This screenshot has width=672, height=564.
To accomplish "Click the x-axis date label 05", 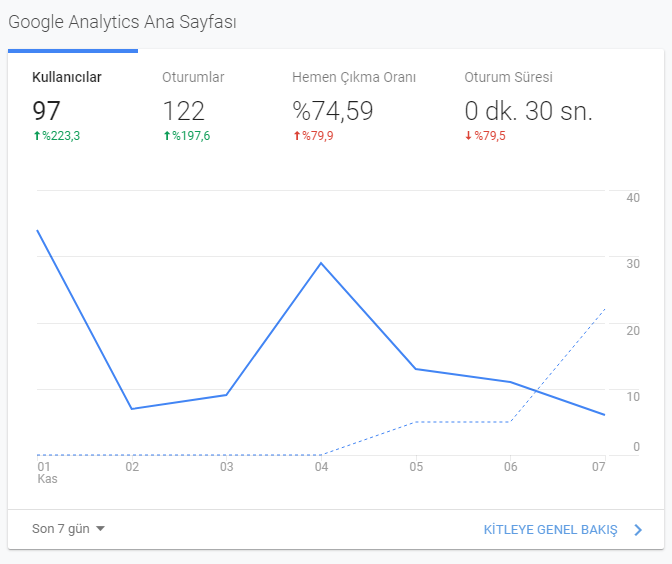I will click(416, 467).
